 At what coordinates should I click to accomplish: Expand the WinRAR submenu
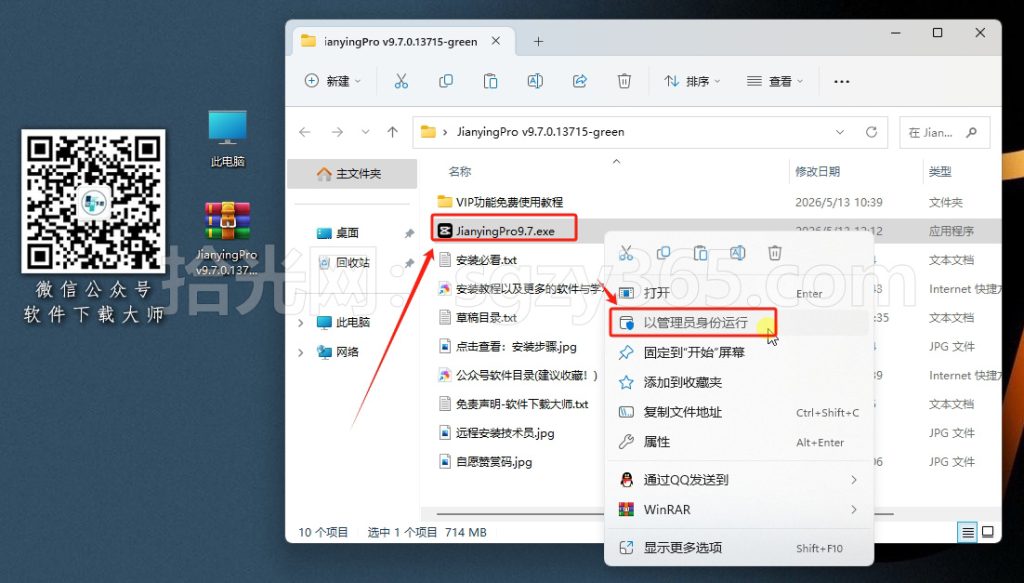[854, 509]
